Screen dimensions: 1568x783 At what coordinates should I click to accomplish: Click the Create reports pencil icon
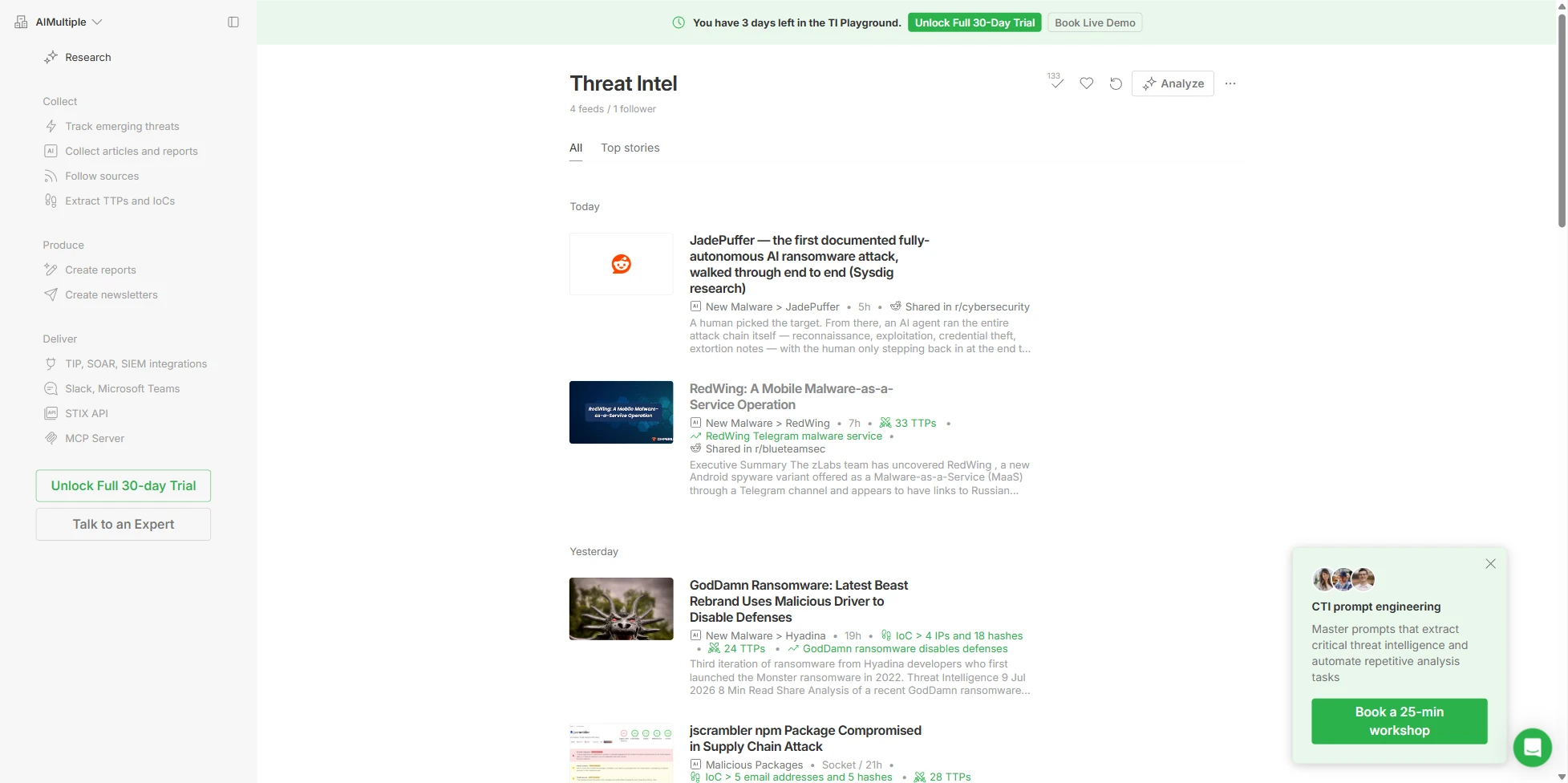tap(51, 270)
